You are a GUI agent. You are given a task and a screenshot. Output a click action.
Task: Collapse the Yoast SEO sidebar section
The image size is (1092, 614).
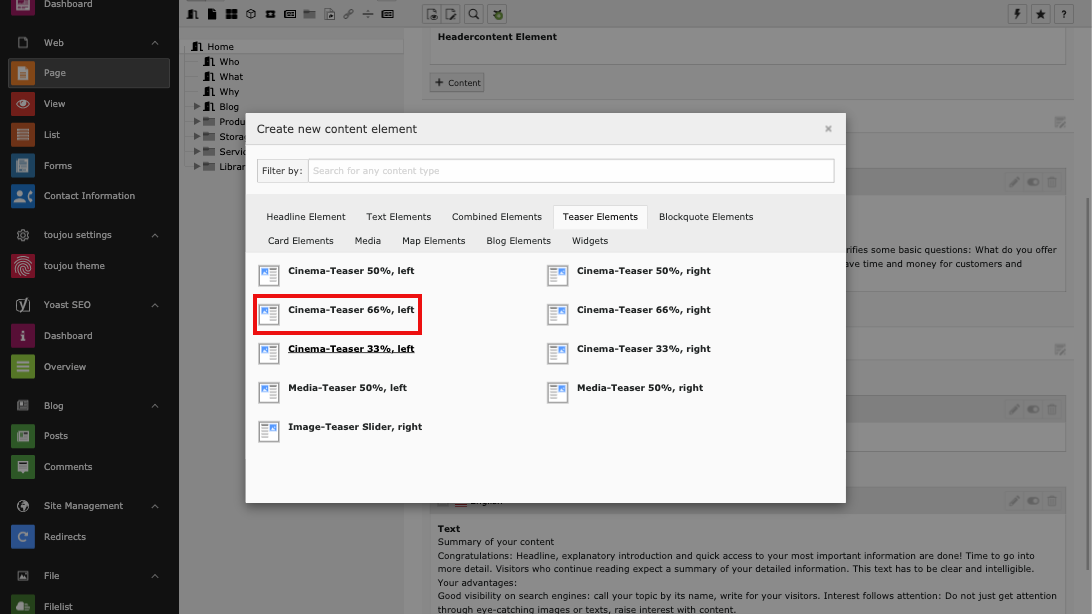(155, 305)
